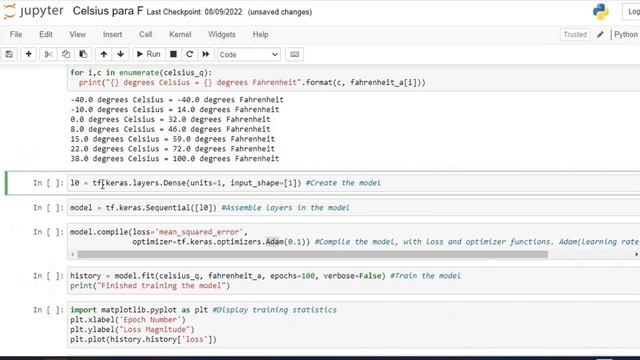The height and width of the screenshot is (360, 640).
Task: Interrupt the kernel with stop icon
Action: 173,54
